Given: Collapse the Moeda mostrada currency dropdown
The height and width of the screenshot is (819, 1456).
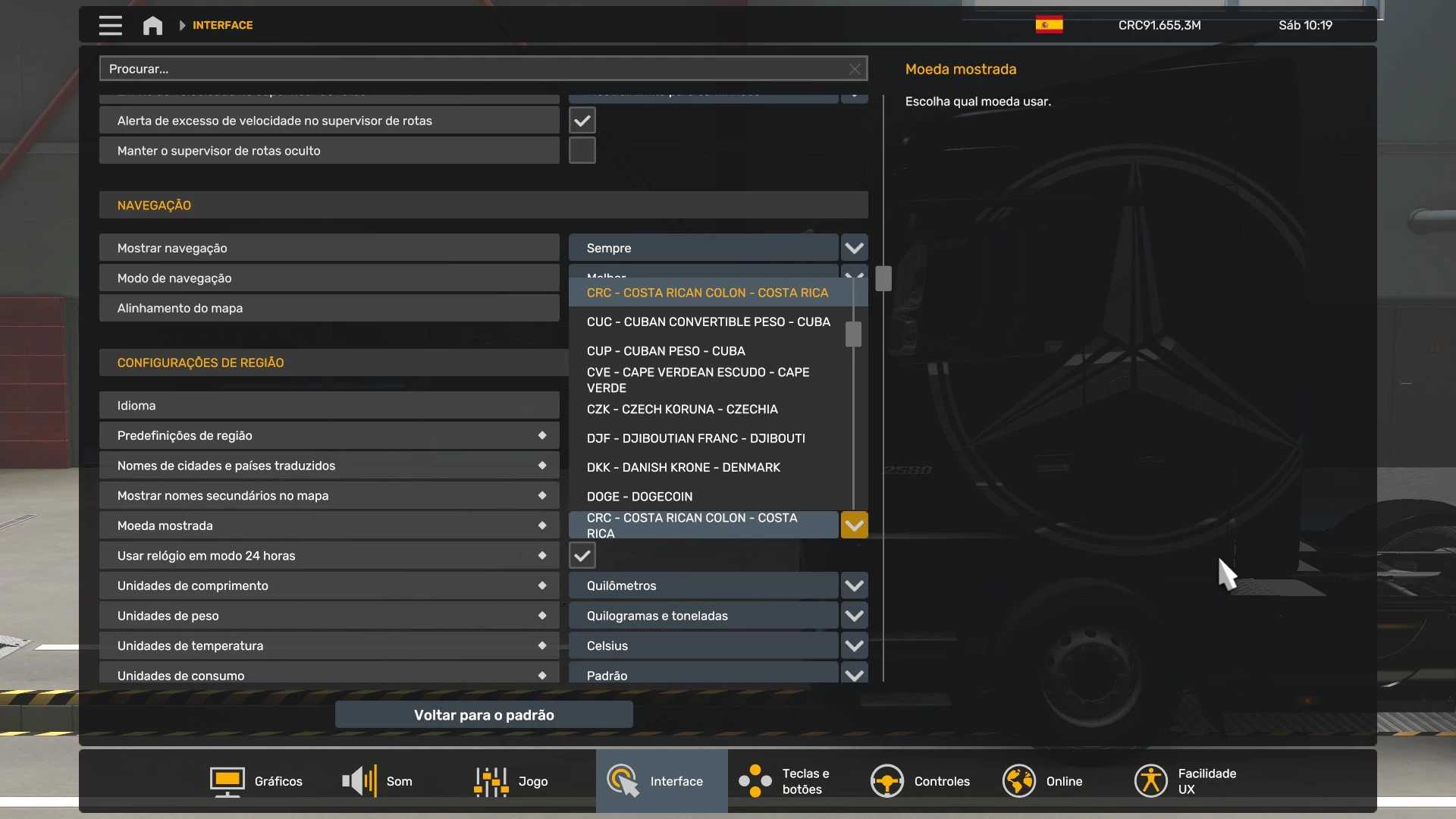Looking at the screenshot, I should click(x=854, y=525).
